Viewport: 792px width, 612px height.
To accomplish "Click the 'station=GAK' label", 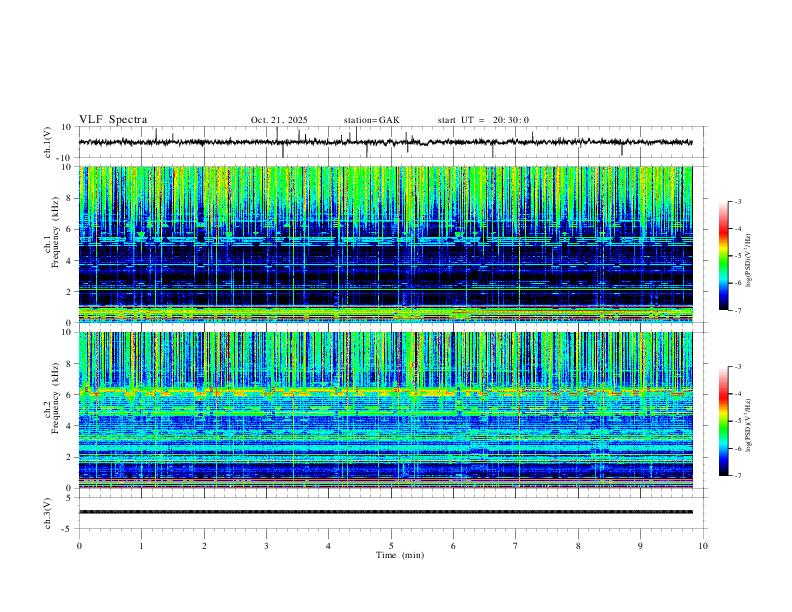I will tap(372, 120).
